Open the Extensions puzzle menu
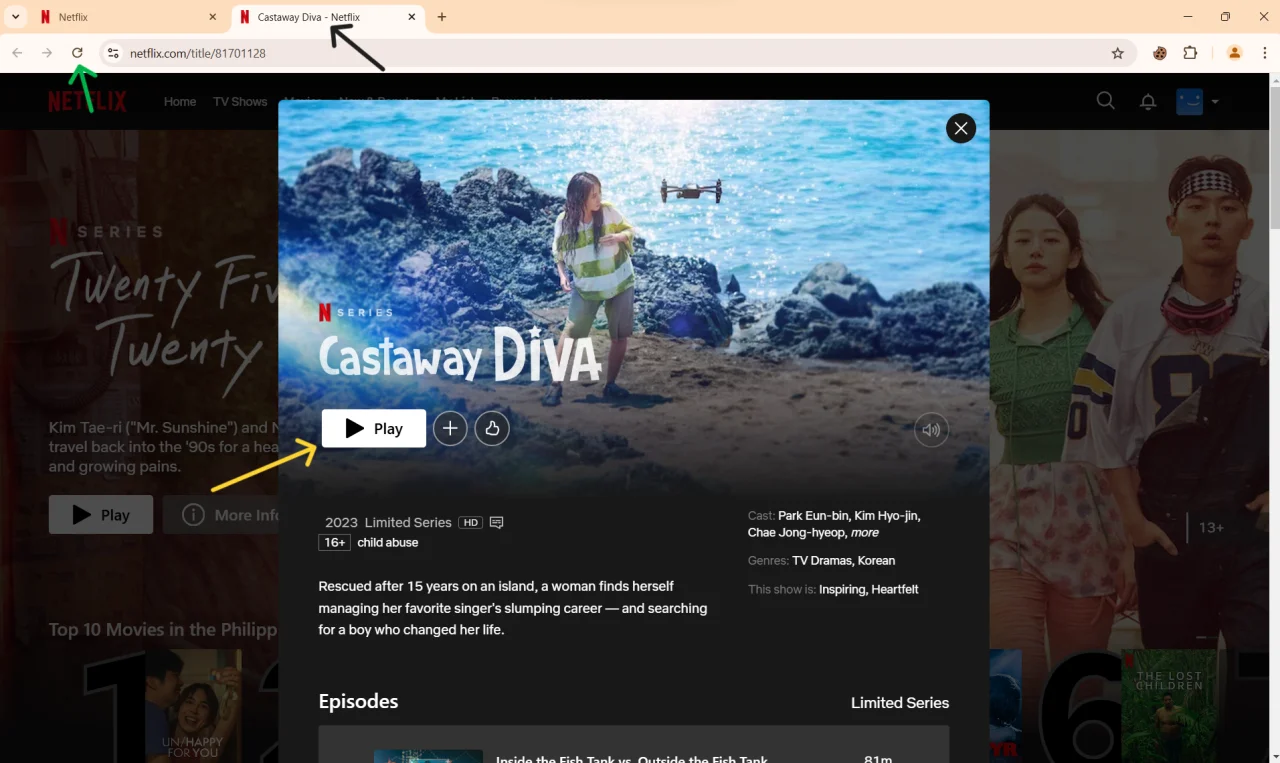Viewport: 1280px width, 763px height. tap(1190, 53)
